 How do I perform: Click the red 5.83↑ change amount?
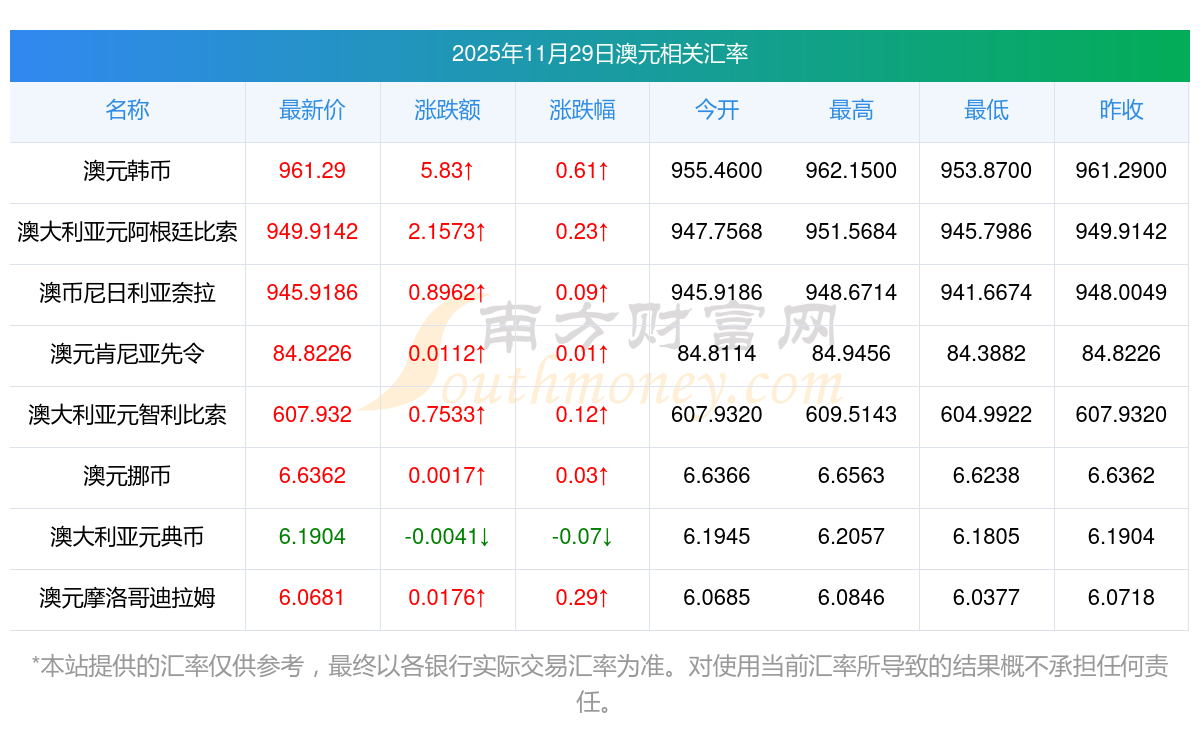[x=447, y=171]
